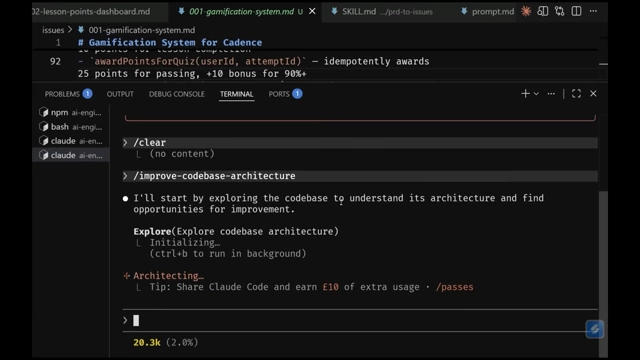Click the '(no content)' output text
This screenshot has height=360, width=640.
182,154
